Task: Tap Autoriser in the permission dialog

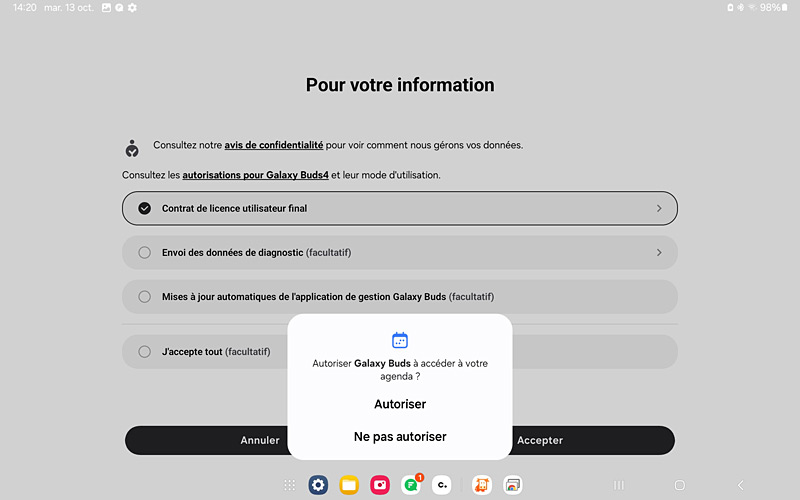Action: point(400,404)
